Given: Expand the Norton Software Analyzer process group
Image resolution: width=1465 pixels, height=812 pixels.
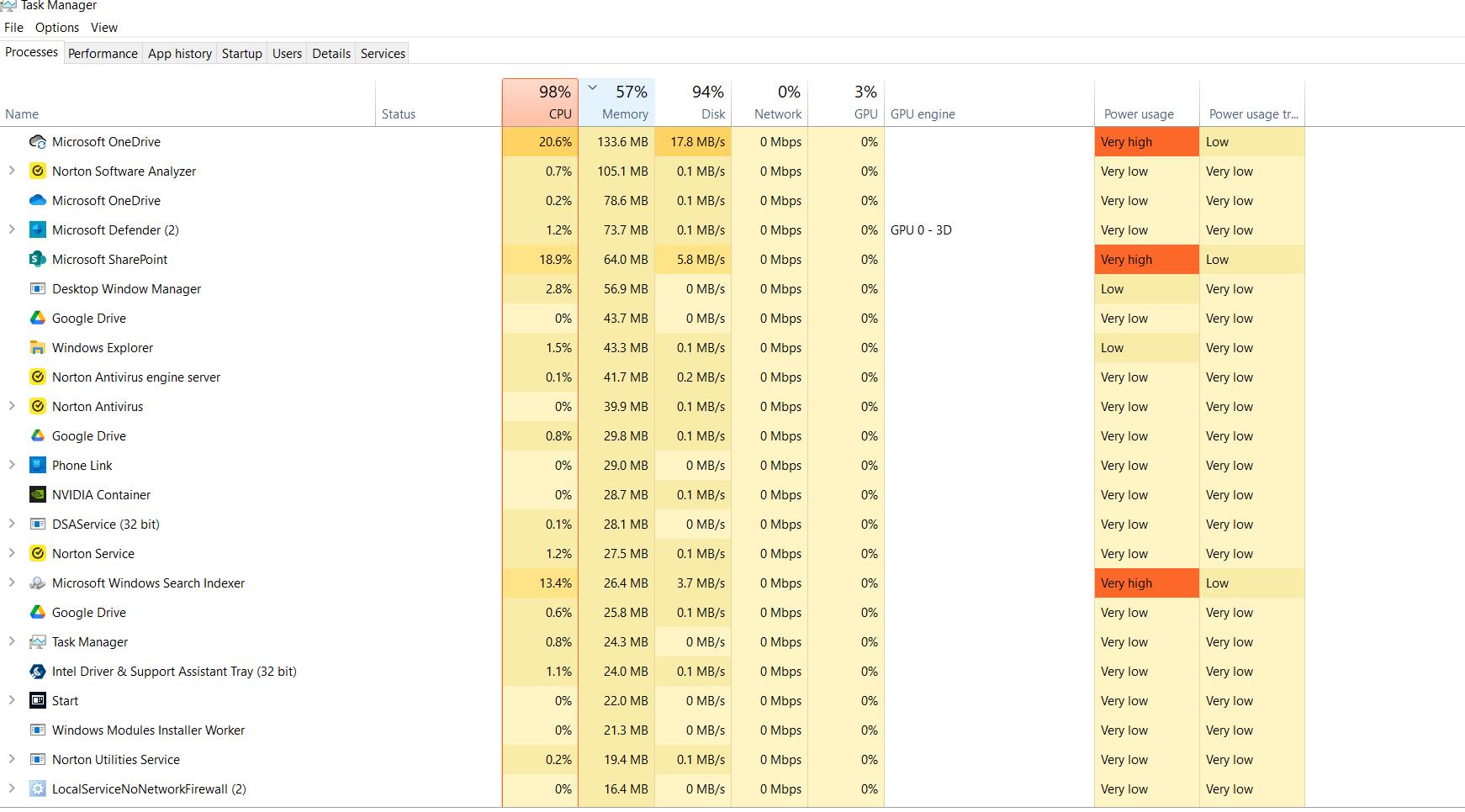Looking at the screenshot, I should (x=12, y=171).
